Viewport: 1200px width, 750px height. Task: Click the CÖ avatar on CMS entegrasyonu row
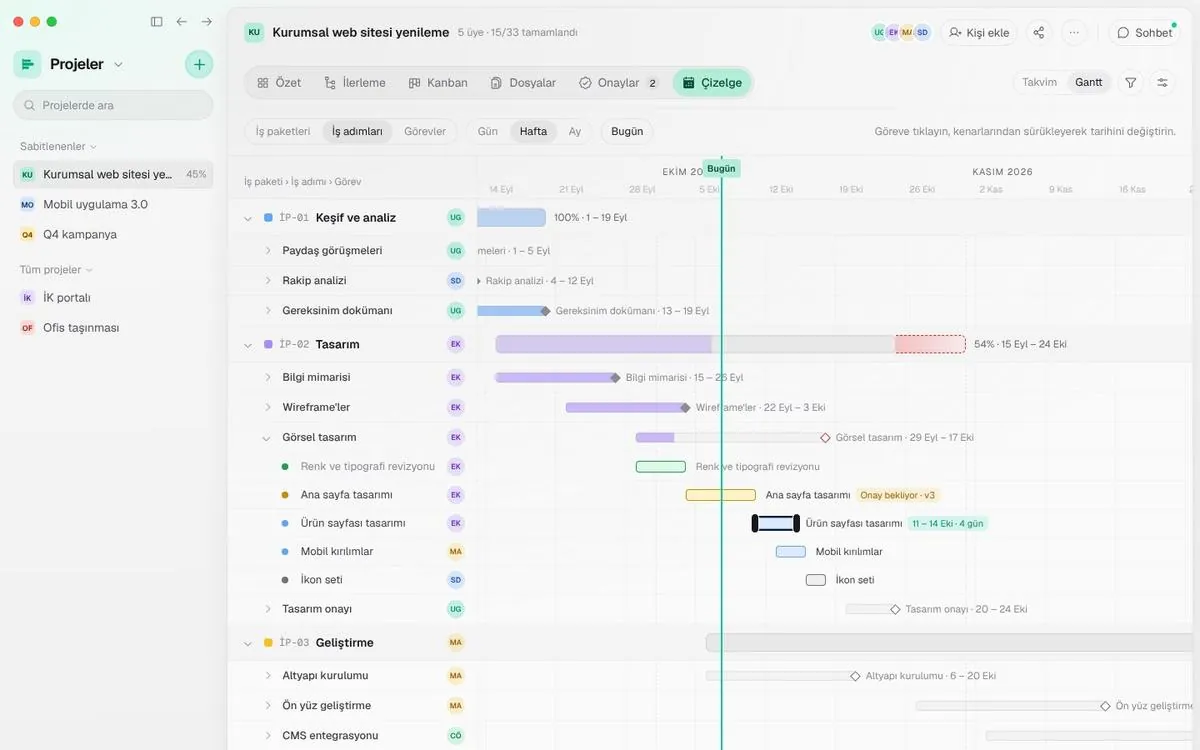click(456, 736)
